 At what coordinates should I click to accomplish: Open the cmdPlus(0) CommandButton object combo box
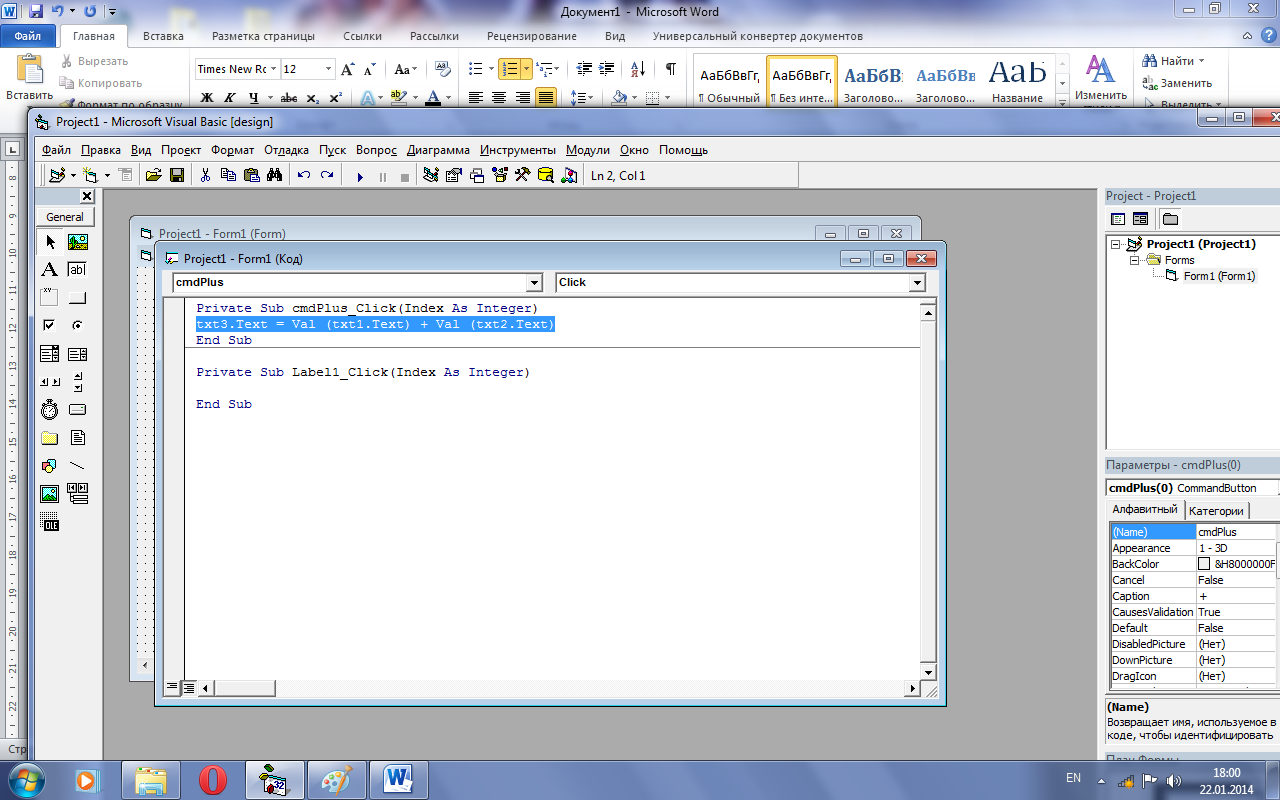pos(1193,488)
